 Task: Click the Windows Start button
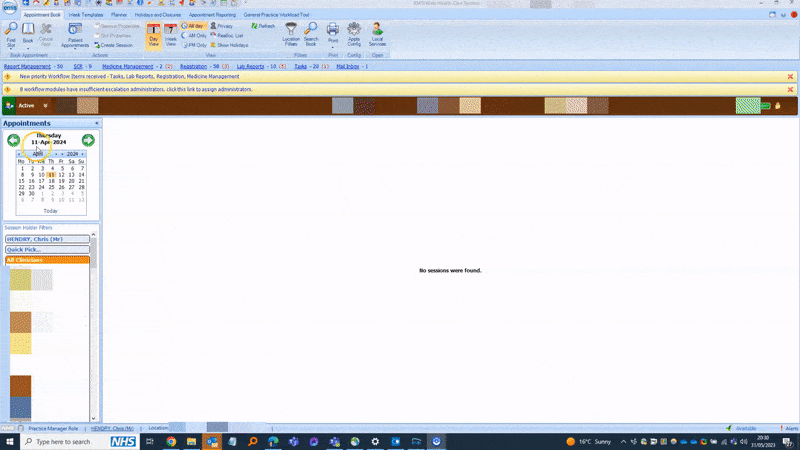coord(10,441)
